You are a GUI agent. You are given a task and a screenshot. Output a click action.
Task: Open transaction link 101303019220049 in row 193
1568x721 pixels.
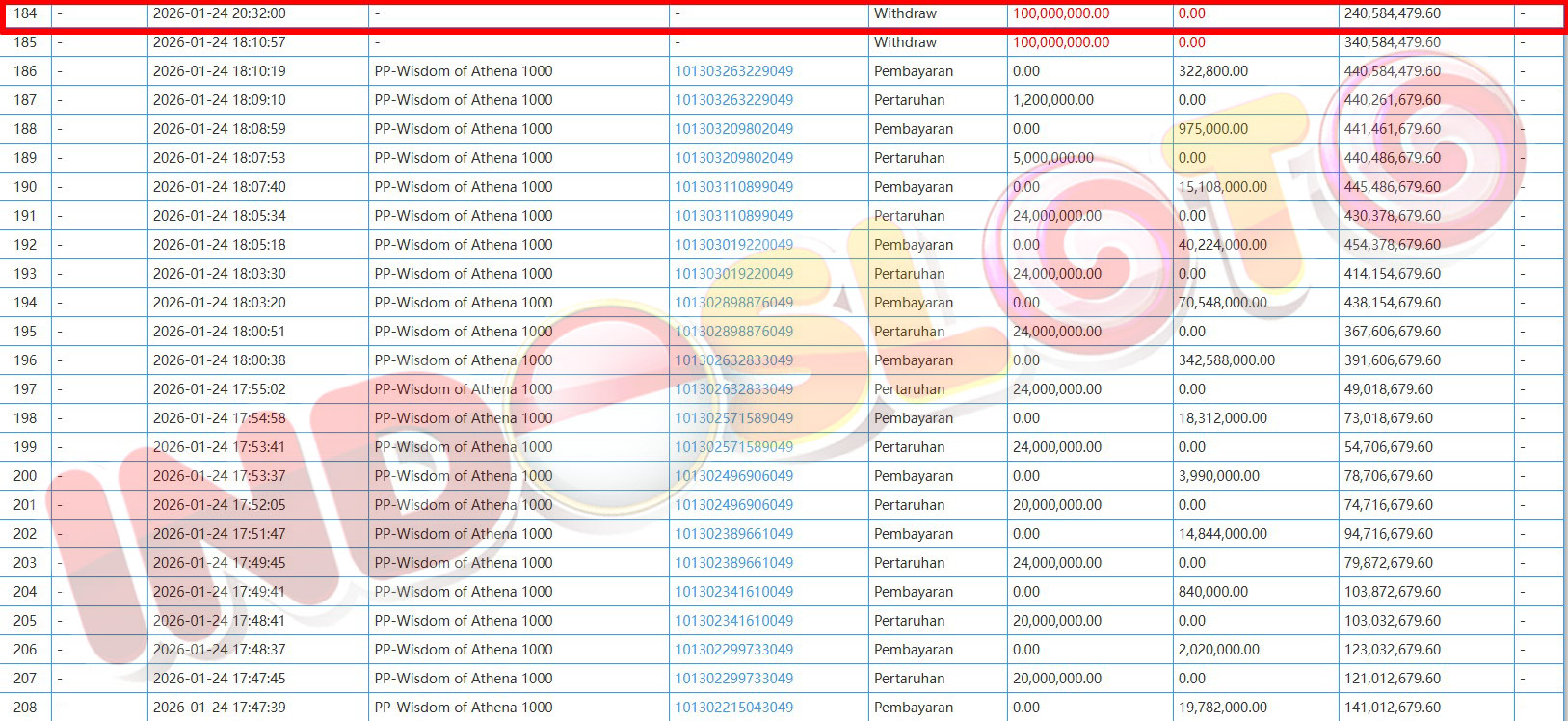pyautogui.click(x=733, y=274)
